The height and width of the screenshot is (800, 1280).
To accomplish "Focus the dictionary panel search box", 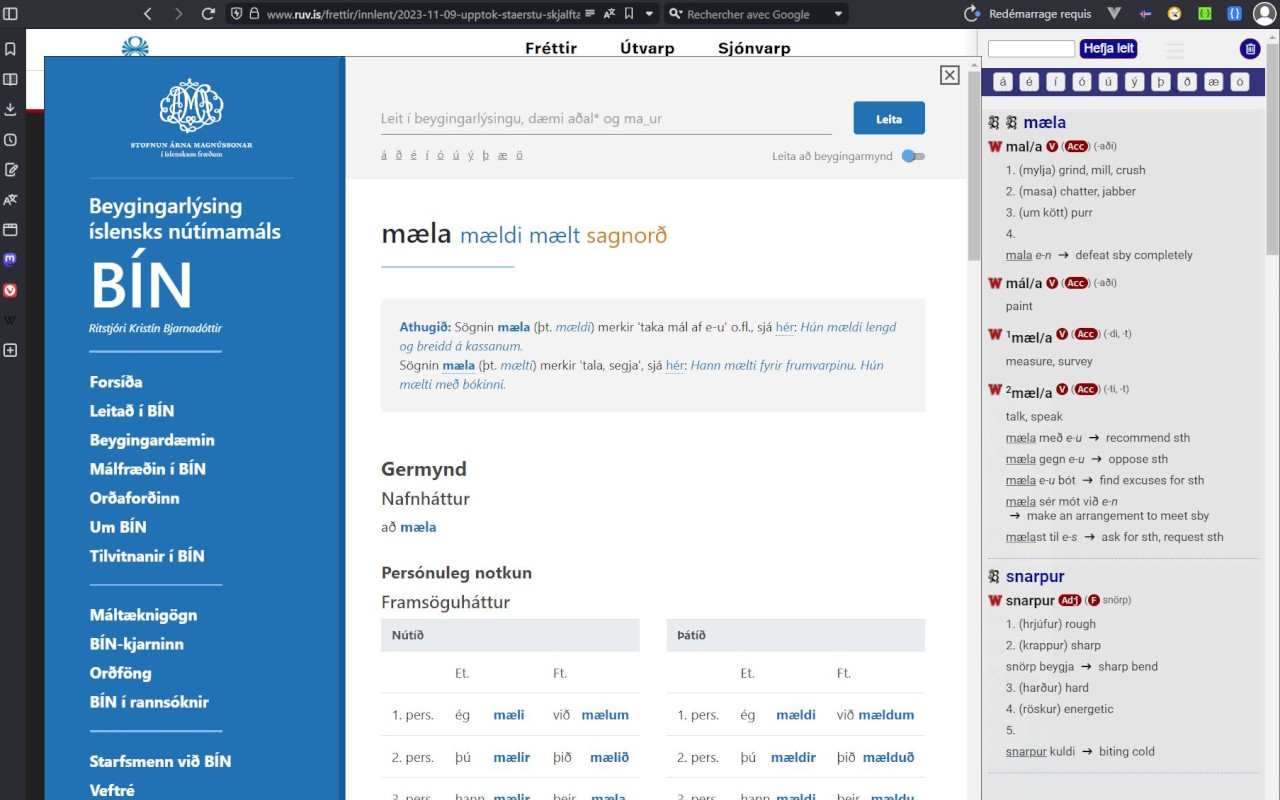I will click(x=1031, y=49).
